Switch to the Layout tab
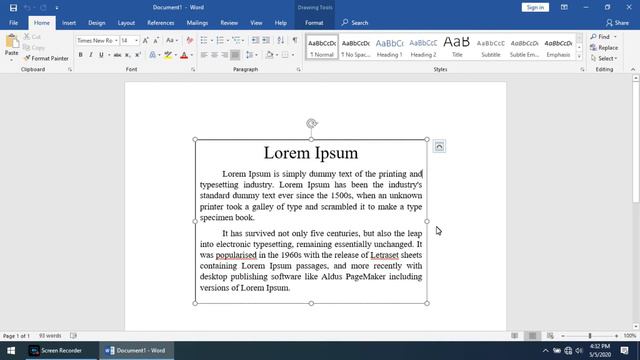The image size is (640, 360). 126,23
